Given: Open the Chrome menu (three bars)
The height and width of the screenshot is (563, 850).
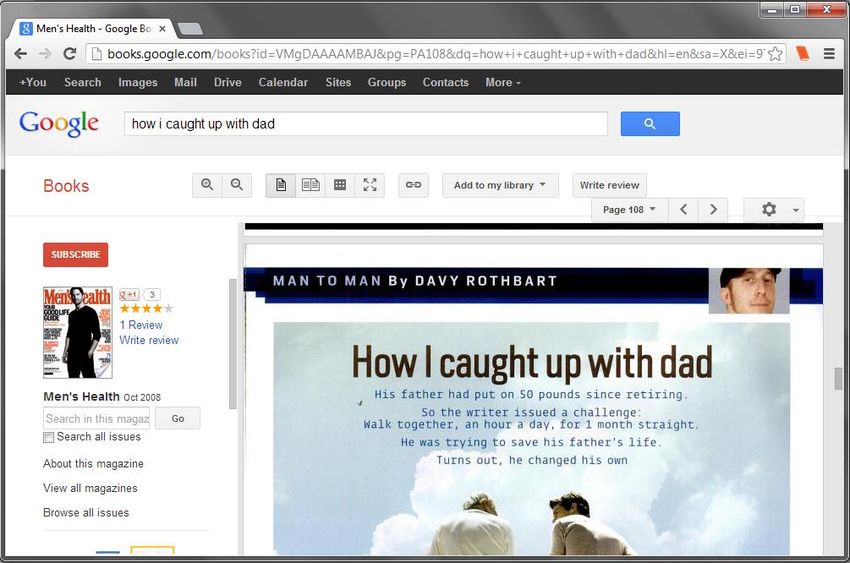Looking at the screenshot, I should coord(829,54).
